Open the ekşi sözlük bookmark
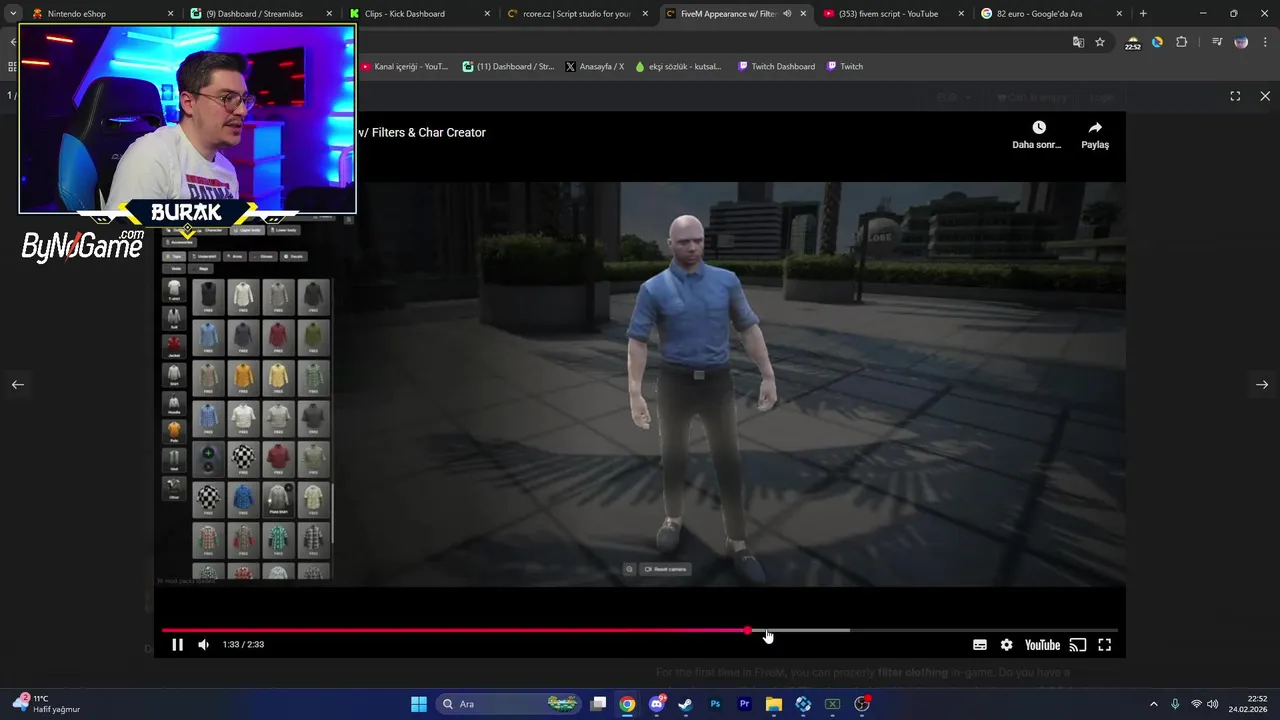The width and height of the screenshot is (1280, 720). click(x=679, y=67)
